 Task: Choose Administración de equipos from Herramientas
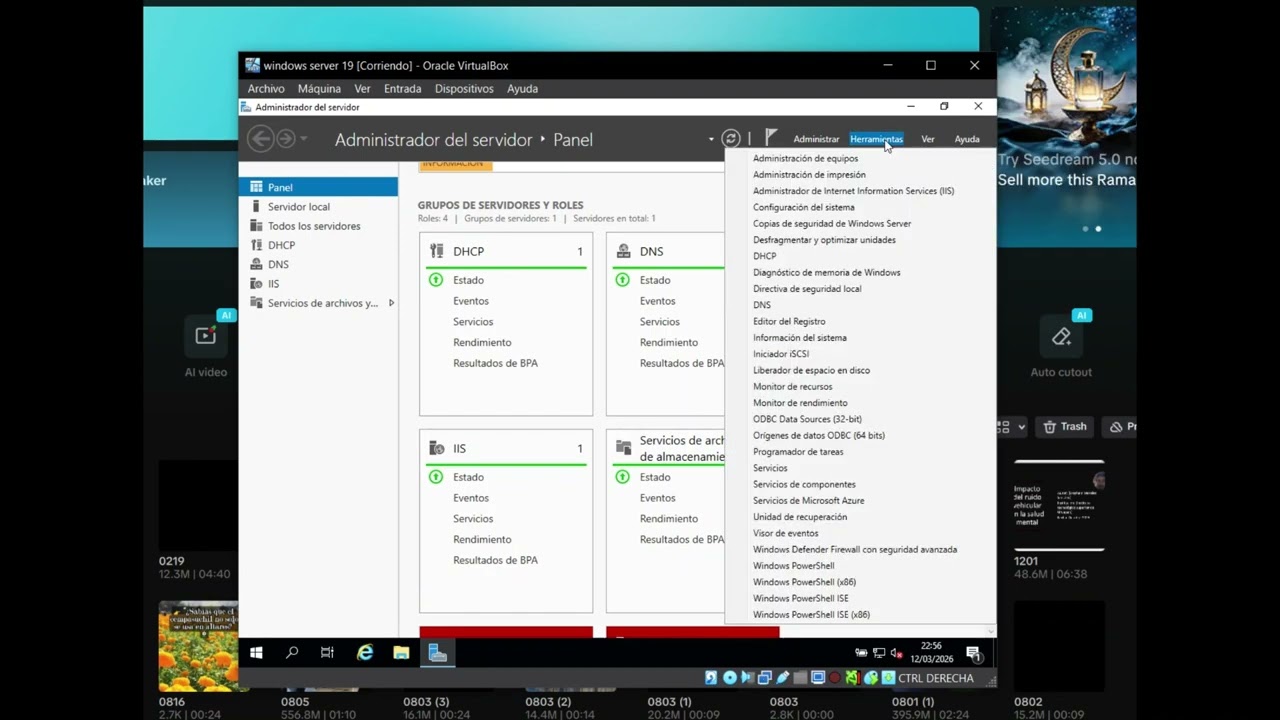[x=805, y=158]
